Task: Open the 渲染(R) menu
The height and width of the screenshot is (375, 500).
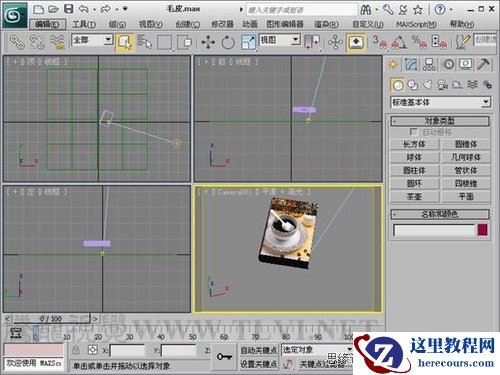Action: 326,24
